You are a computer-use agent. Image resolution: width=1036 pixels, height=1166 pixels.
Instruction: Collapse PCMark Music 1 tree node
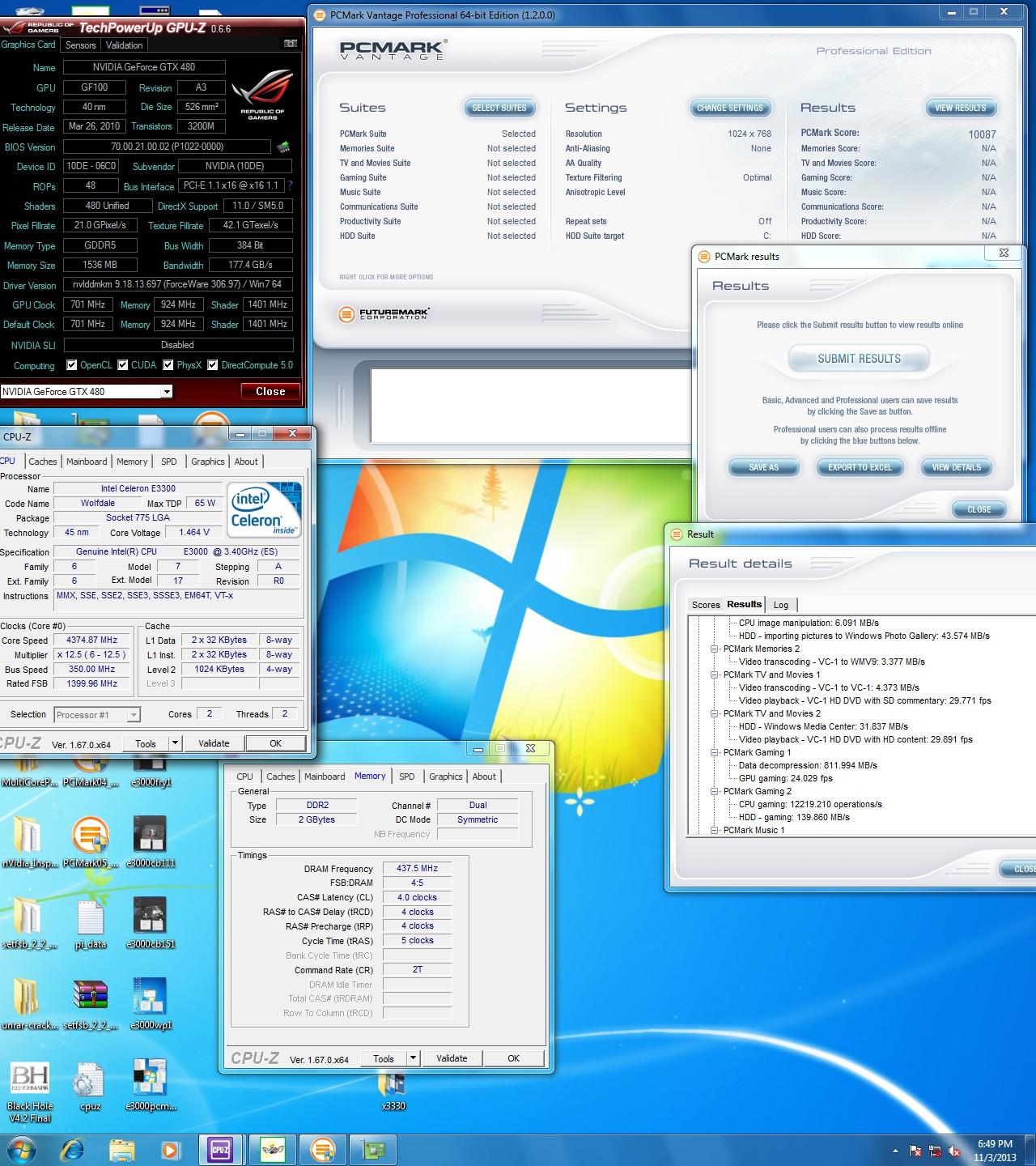point(715,830)
